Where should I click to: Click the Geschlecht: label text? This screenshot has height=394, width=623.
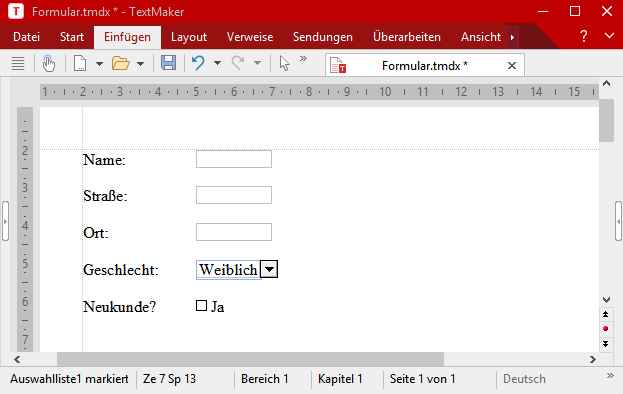tap(121, 270)
